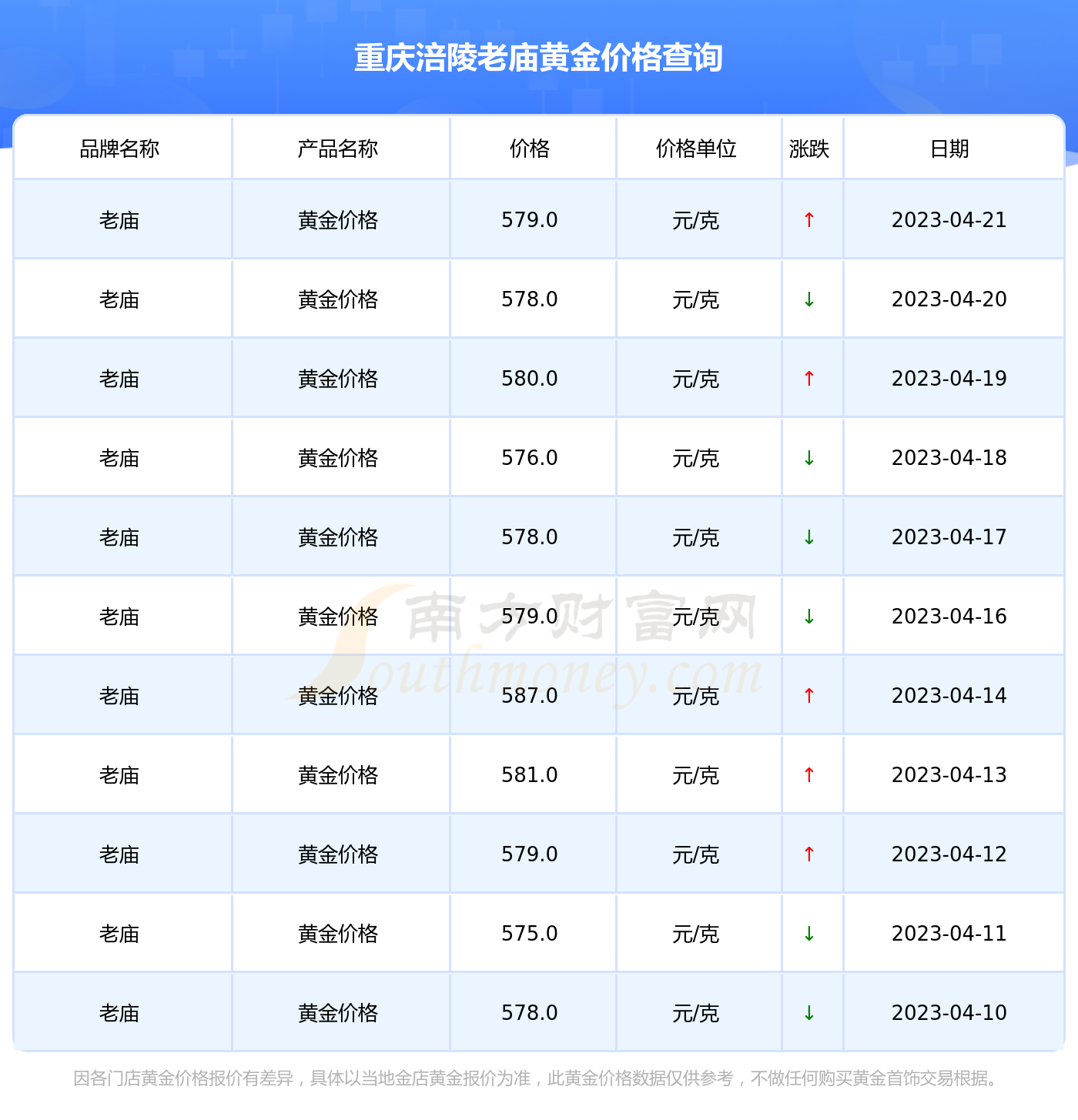Click the green down arrow for 2023-04-10
This screenshot has width=1078, height=1120.
(x=809, y=1013)
